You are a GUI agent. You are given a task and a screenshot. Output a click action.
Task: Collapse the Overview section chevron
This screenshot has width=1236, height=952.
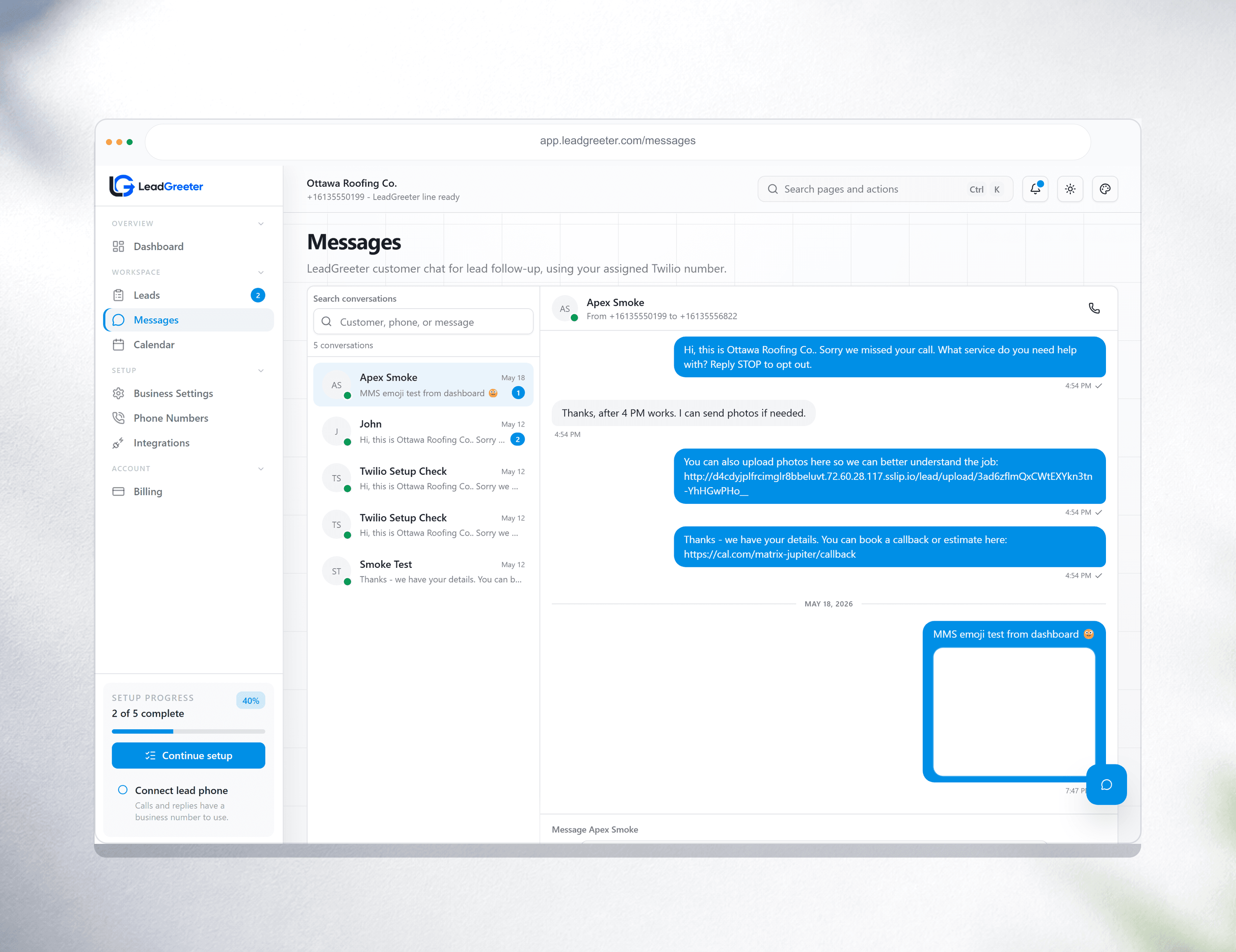pos(261,224)
